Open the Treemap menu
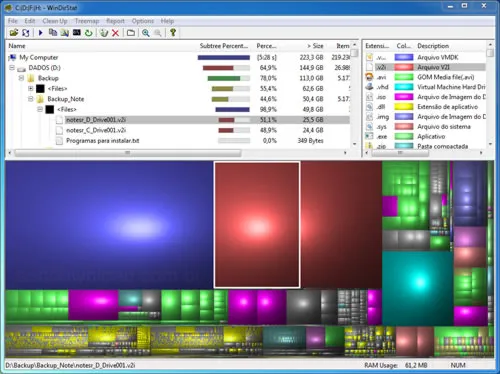The height and width of the screenshot is (374, 500). 87,21
